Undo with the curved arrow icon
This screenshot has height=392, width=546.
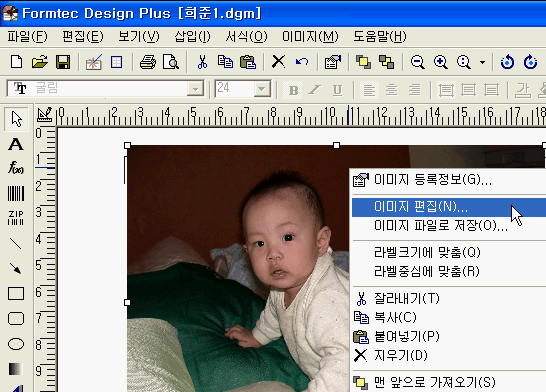pos(302,62)
